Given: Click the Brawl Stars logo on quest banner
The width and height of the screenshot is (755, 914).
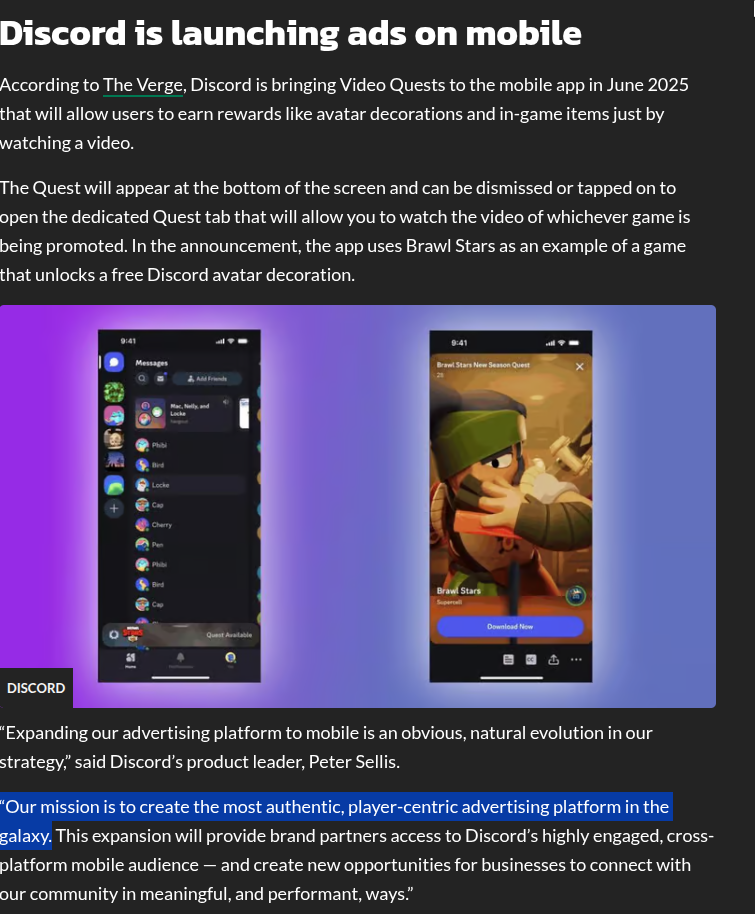Looking at the screenshot, I should click(x=133, y=633).
